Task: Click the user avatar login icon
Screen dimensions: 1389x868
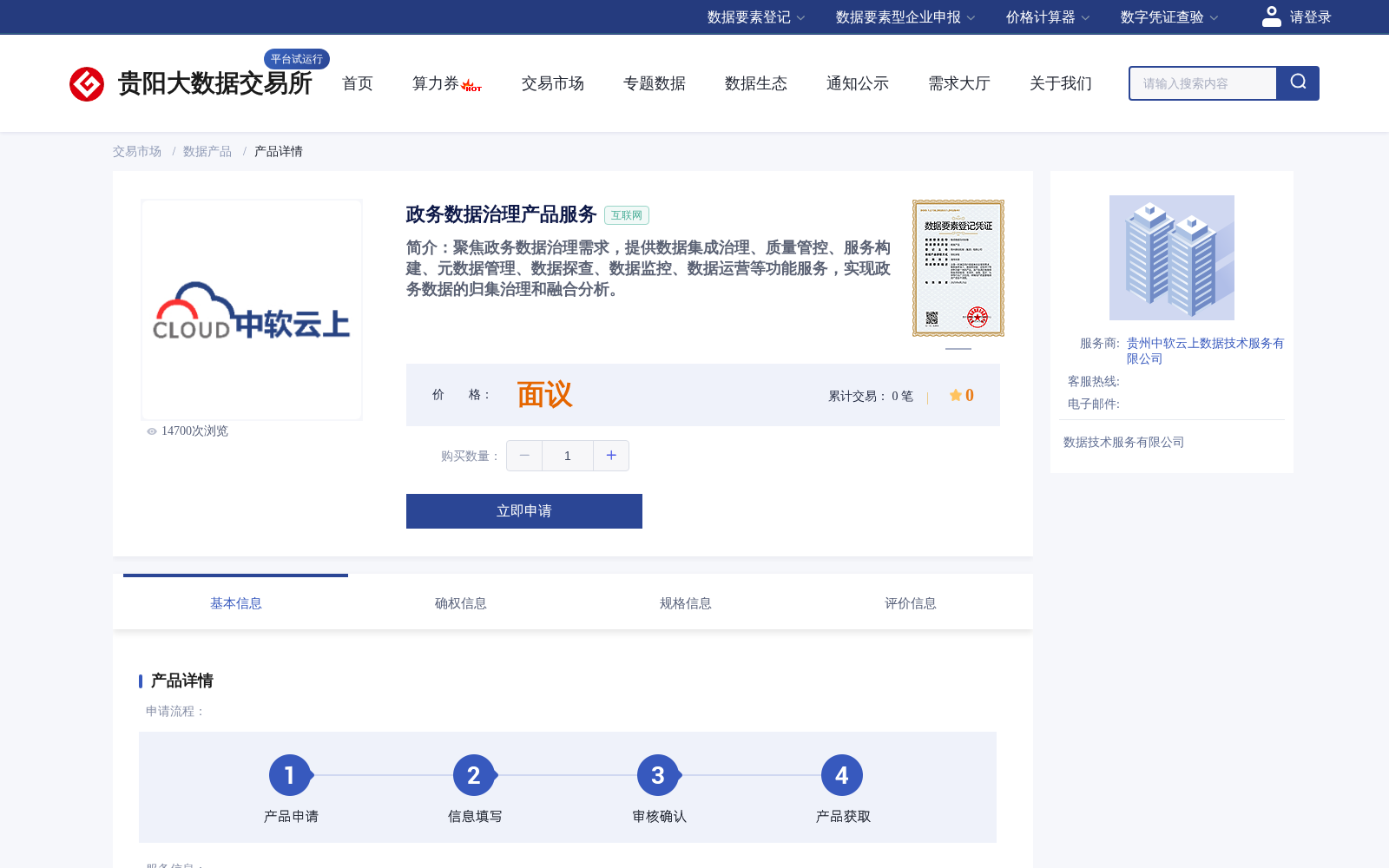Action: click(1271, 16)
